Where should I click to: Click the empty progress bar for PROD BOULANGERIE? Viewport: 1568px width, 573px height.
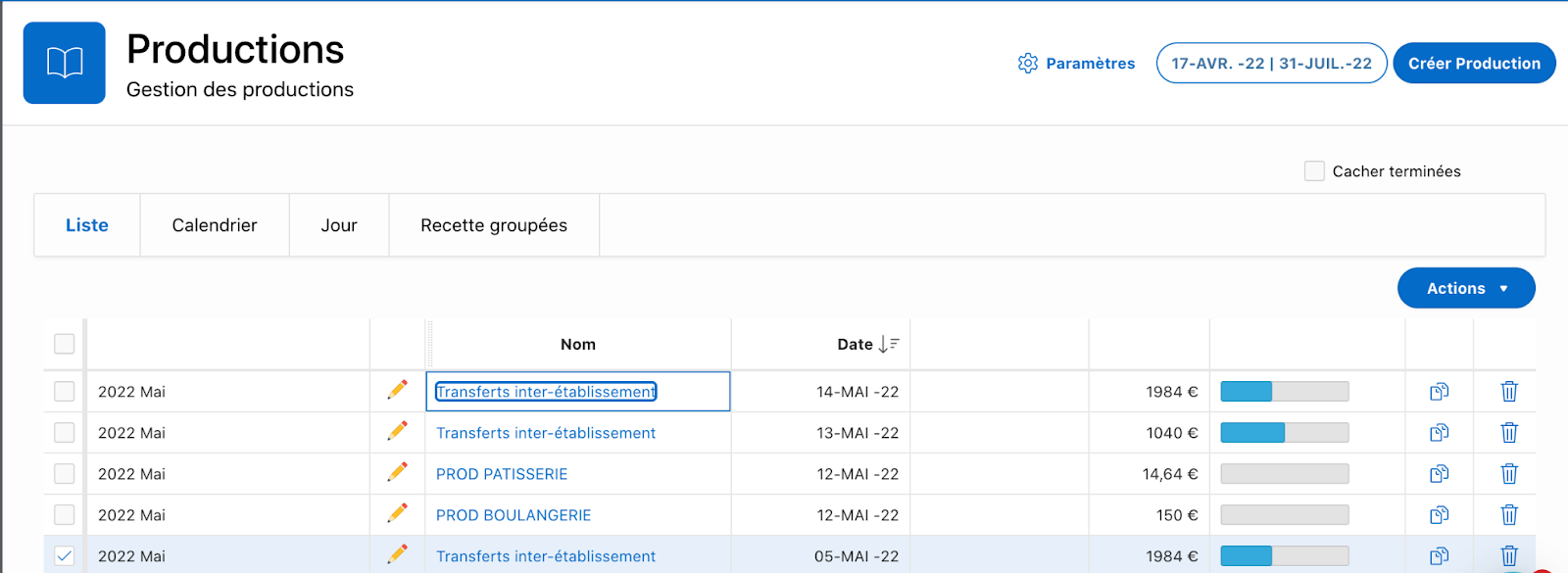pos(1285,515)
